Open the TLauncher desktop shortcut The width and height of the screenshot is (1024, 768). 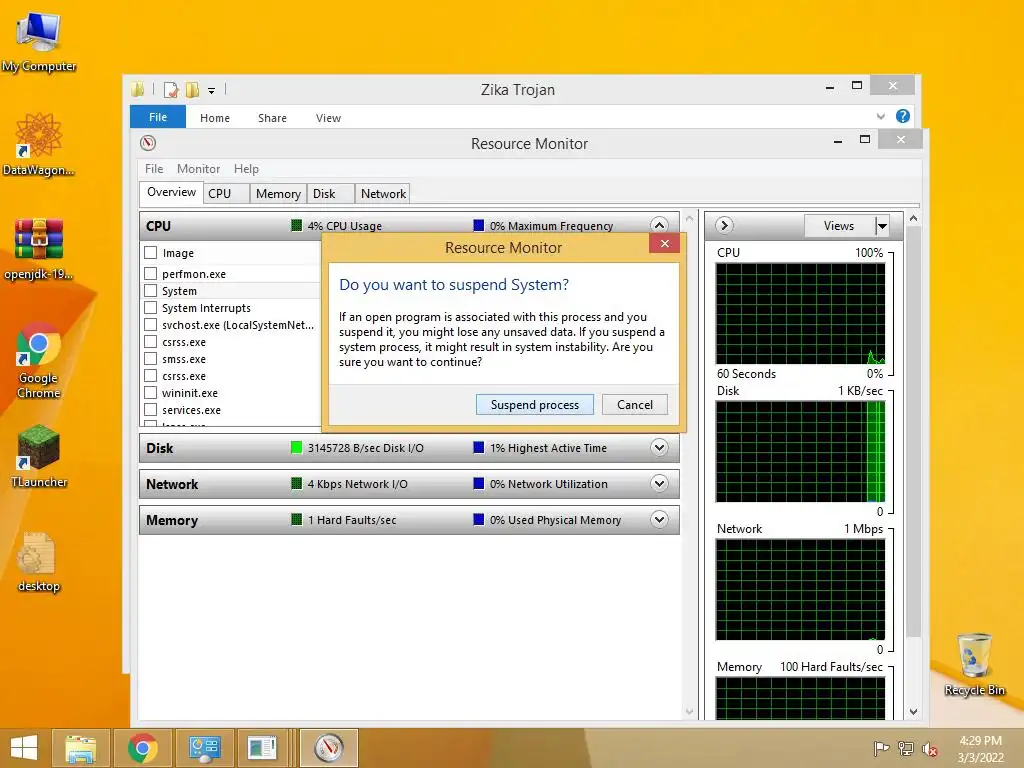(x=39, y=456)
